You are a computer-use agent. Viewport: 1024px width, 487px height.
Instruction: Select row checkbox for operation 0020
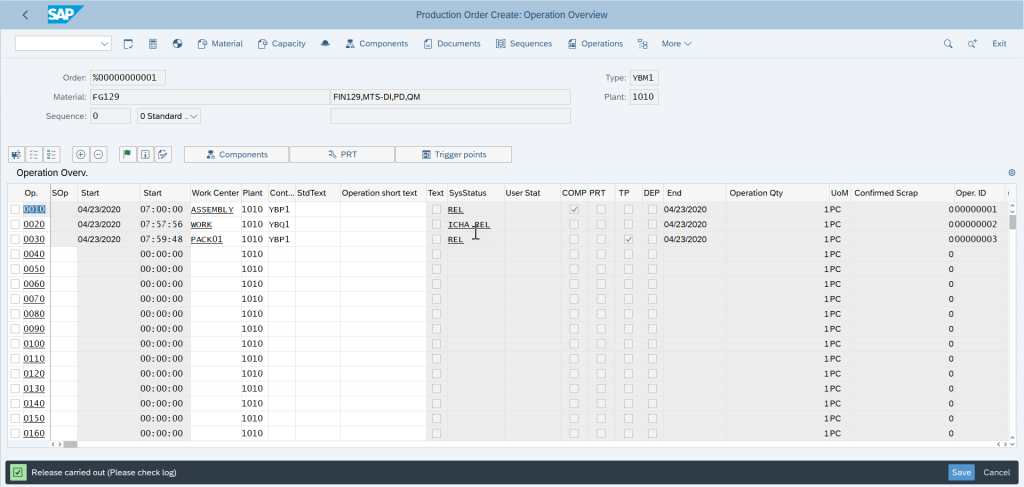[x=15, y=225]
